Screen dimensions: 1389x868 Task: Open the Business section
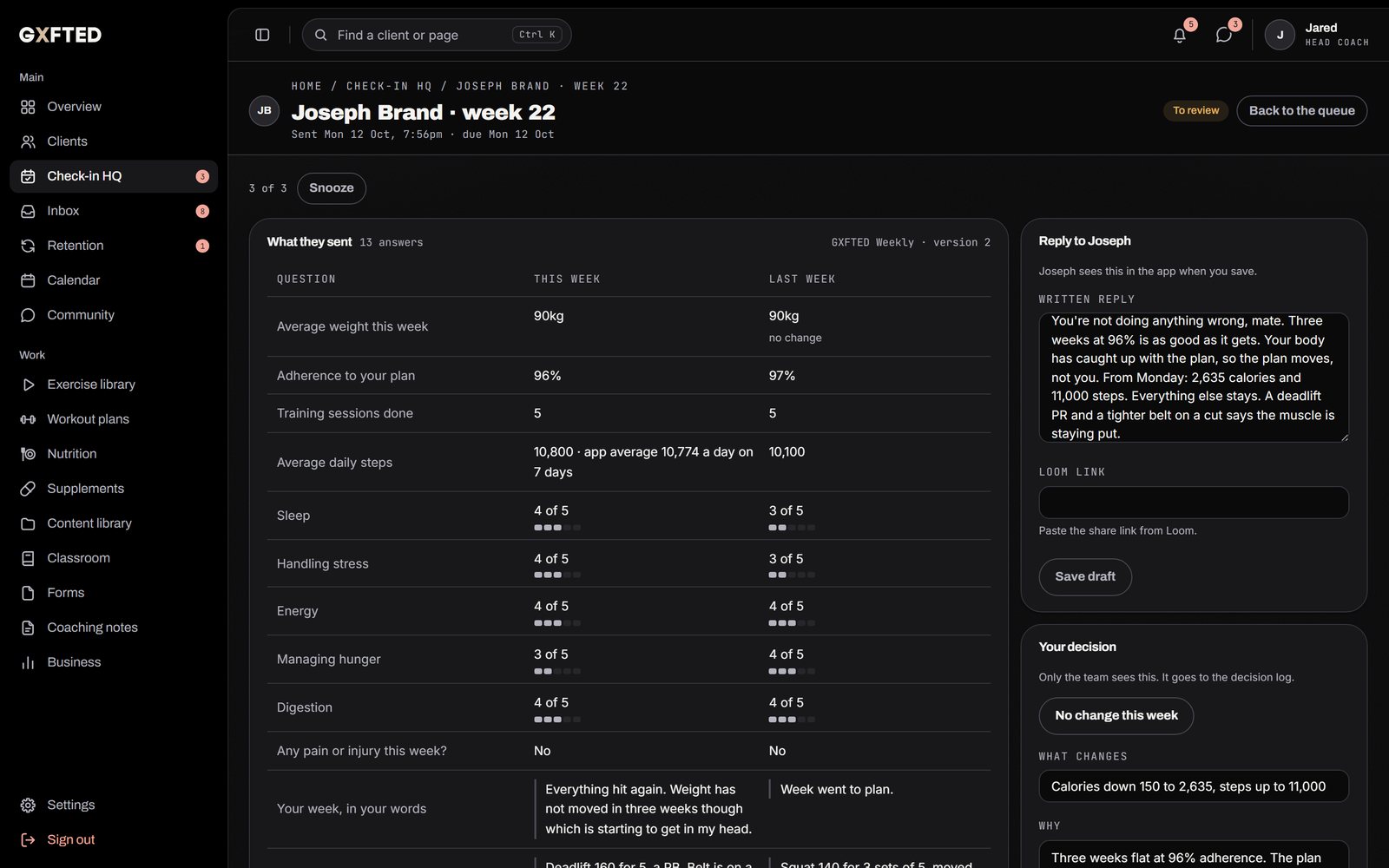tap(114, 662)
